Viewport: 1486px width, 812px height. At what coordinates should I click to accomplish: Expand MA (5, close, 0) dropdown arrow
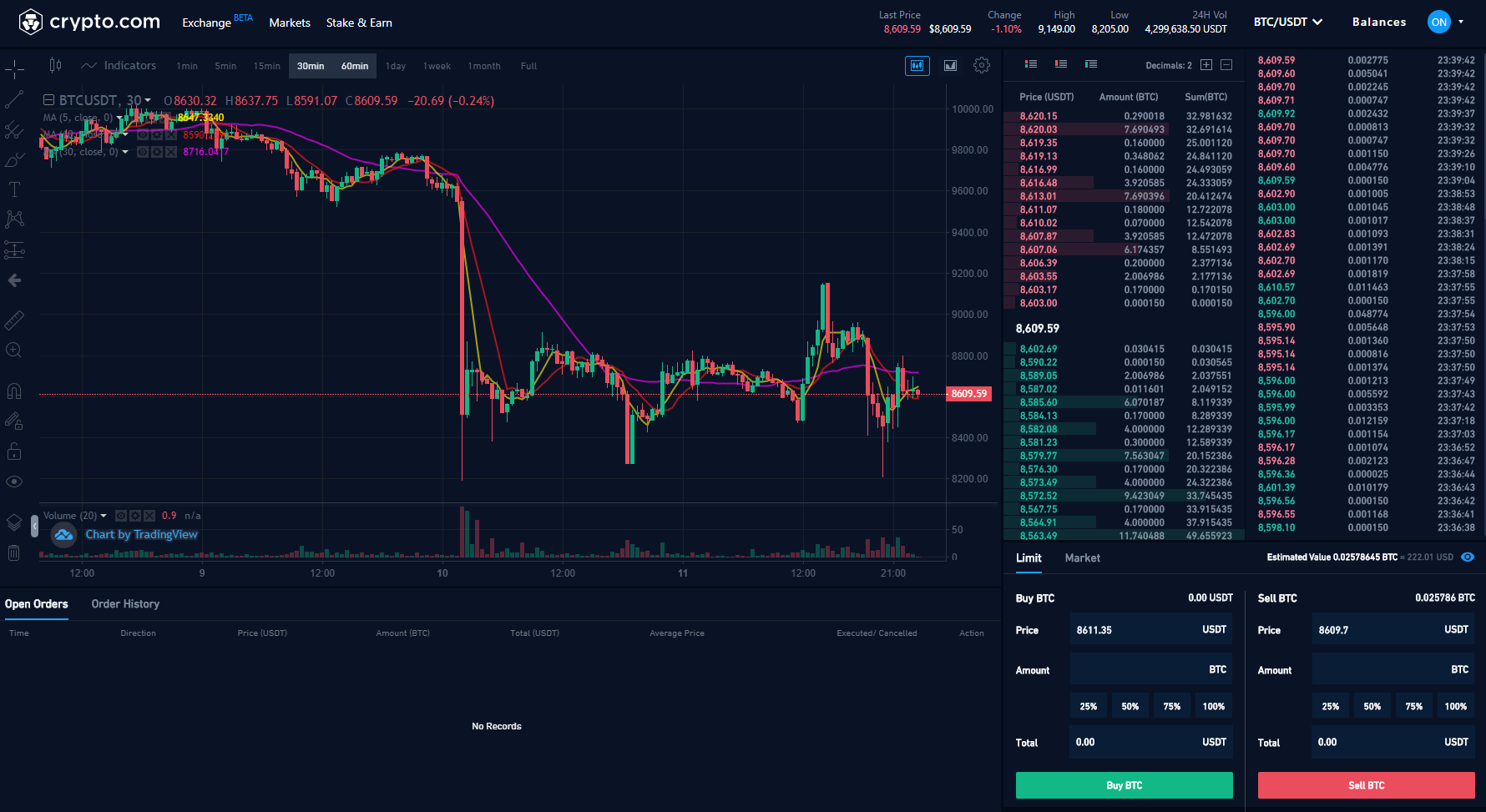tap(119, 118)
